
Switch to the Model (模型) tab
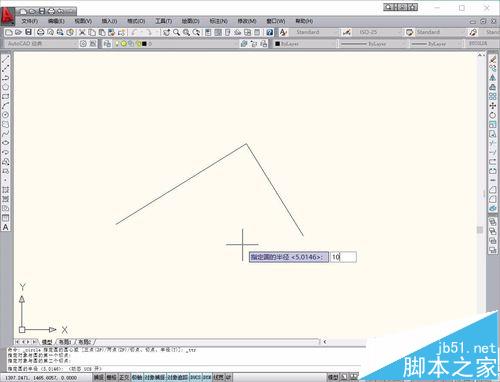[x=47, y=342]
